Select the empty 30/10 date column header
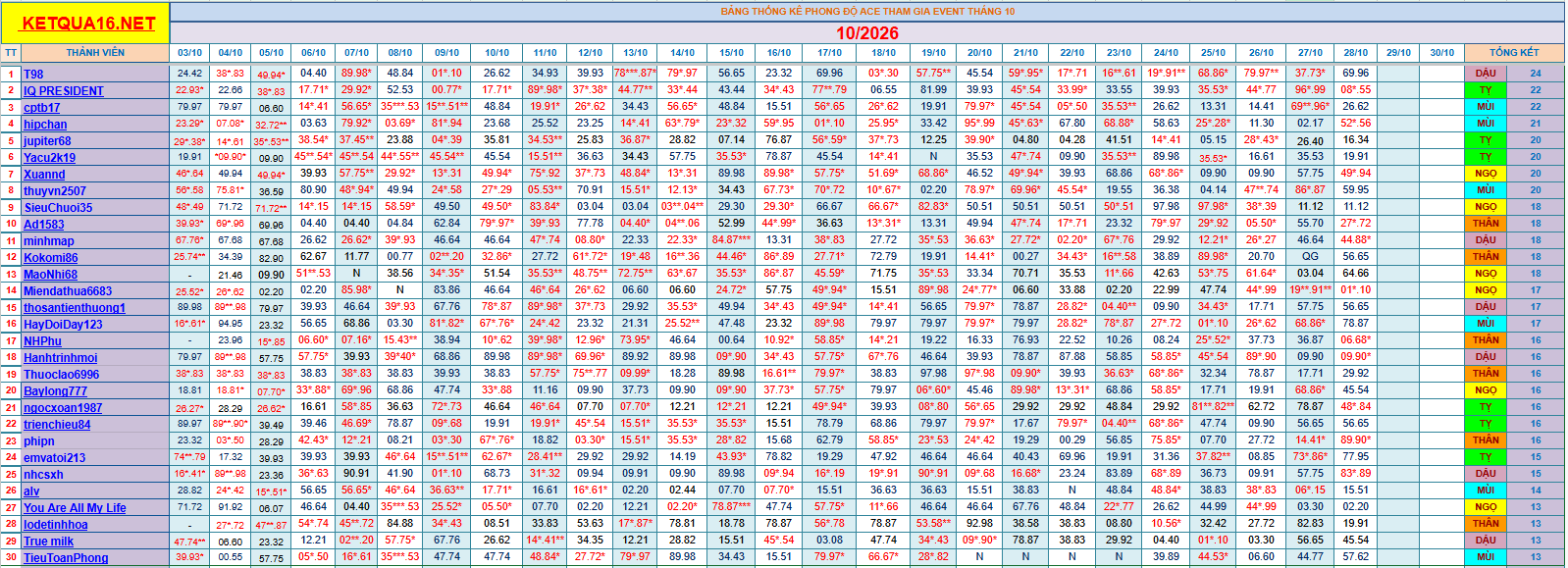The width and height of the screenshot is (1568, 568). [1442, 53]
